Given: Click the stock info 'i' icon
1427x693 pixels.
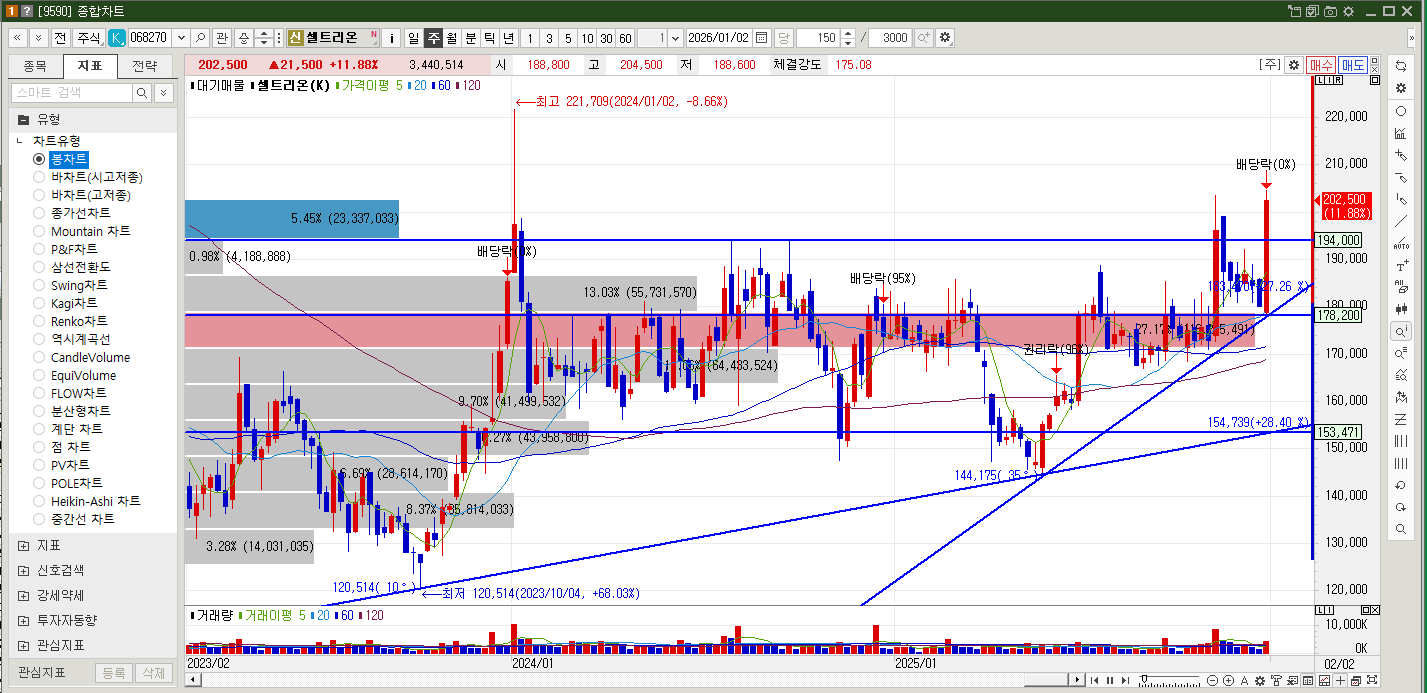Looking at the screenshot, I should 392,37.
